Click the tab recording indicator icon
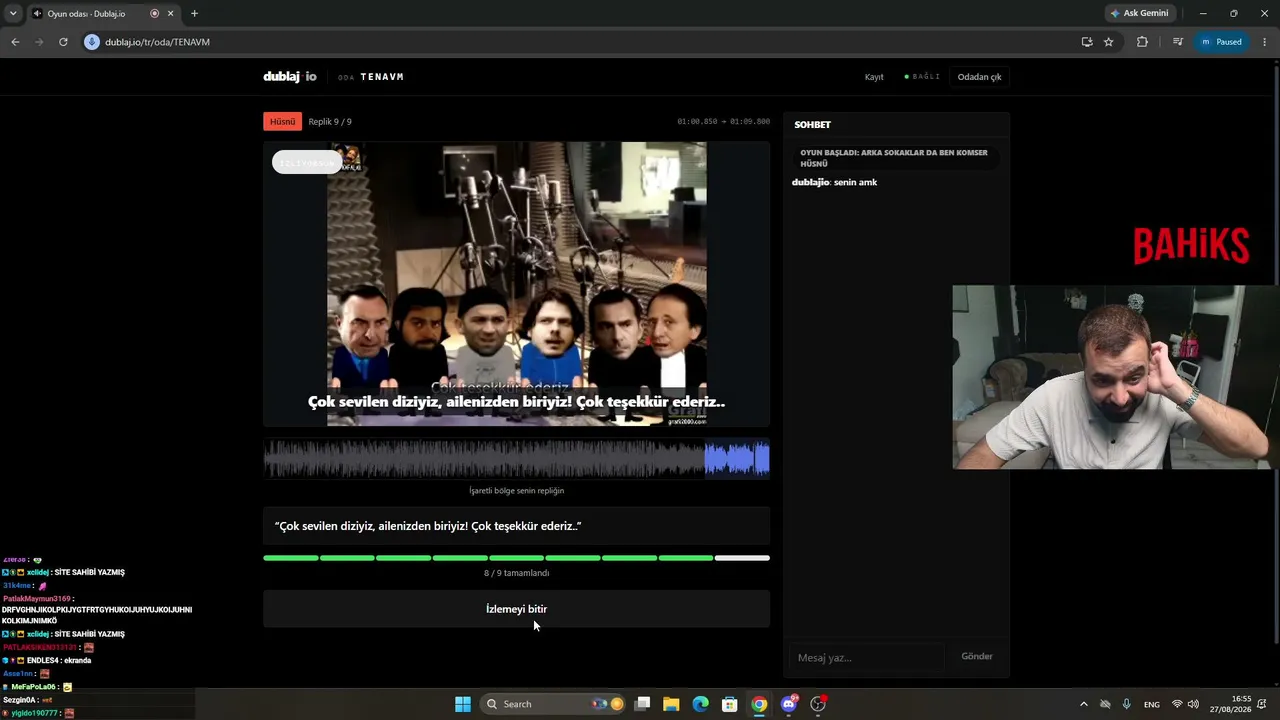 tap(154, 13)
